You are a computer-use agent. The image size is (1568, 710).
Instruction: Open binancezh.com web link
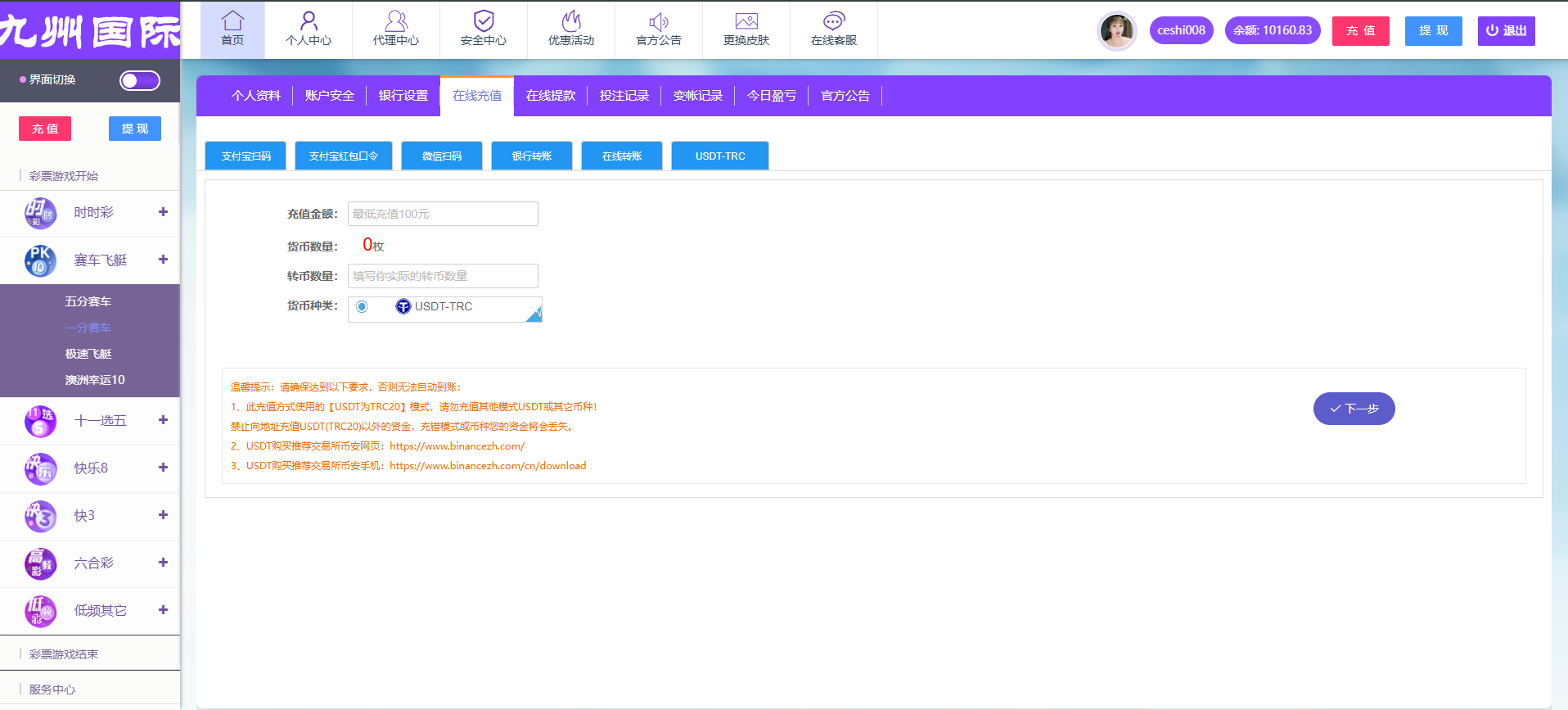[457, 446]
